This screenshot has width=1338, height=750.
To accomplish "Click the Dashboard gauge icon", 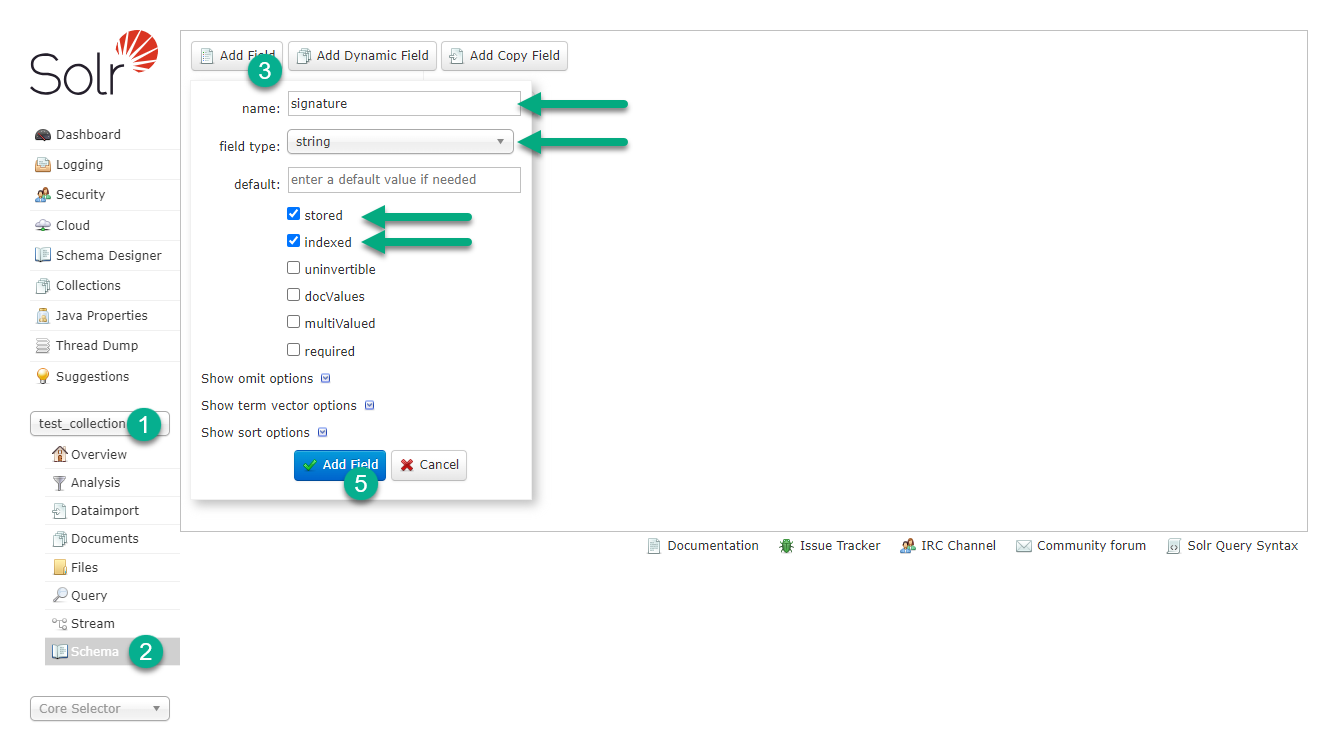I will (x=42, y=135).
